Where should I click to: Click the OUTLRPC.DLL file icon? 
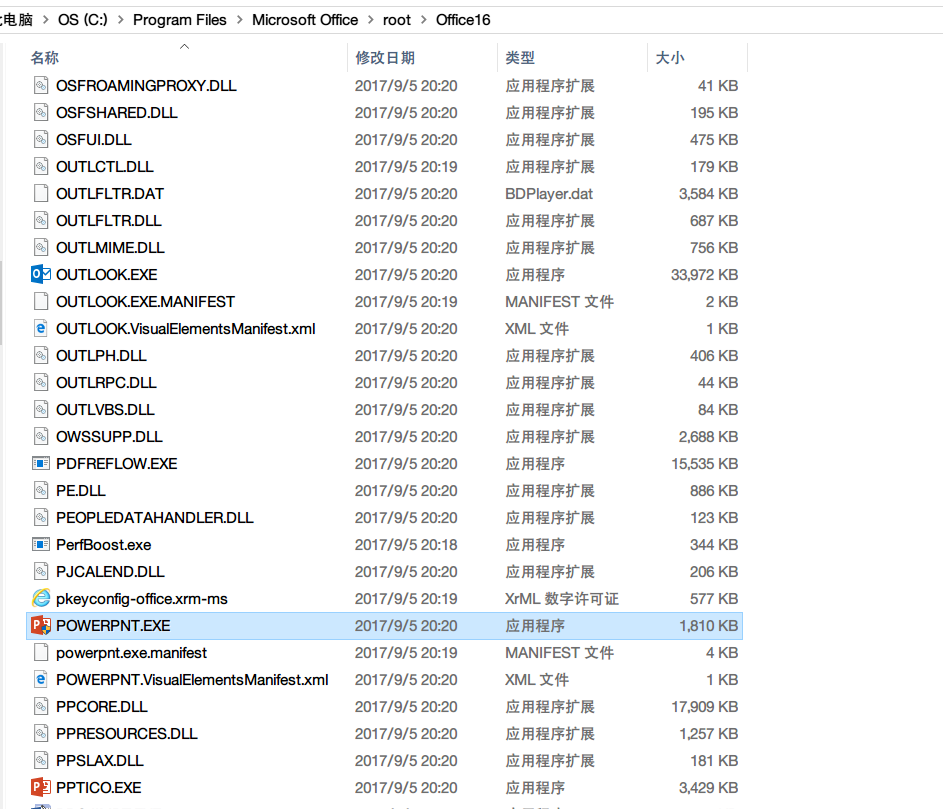pyautogui.click(x=41, y=383)
